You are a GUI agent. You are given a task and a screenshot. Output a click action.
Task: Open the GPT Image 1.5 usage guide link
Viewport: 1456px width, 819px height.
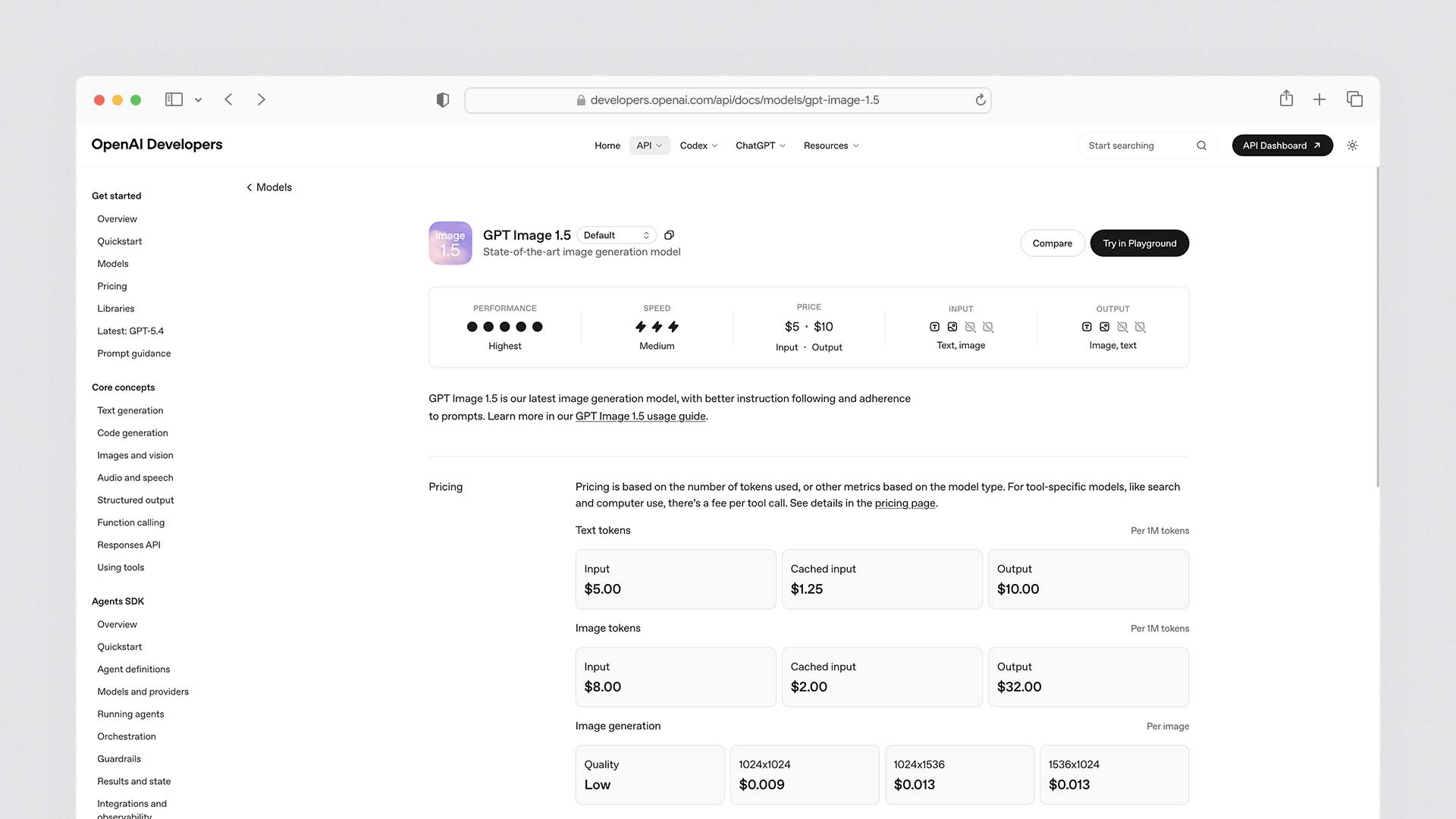[x=640, y=416]
